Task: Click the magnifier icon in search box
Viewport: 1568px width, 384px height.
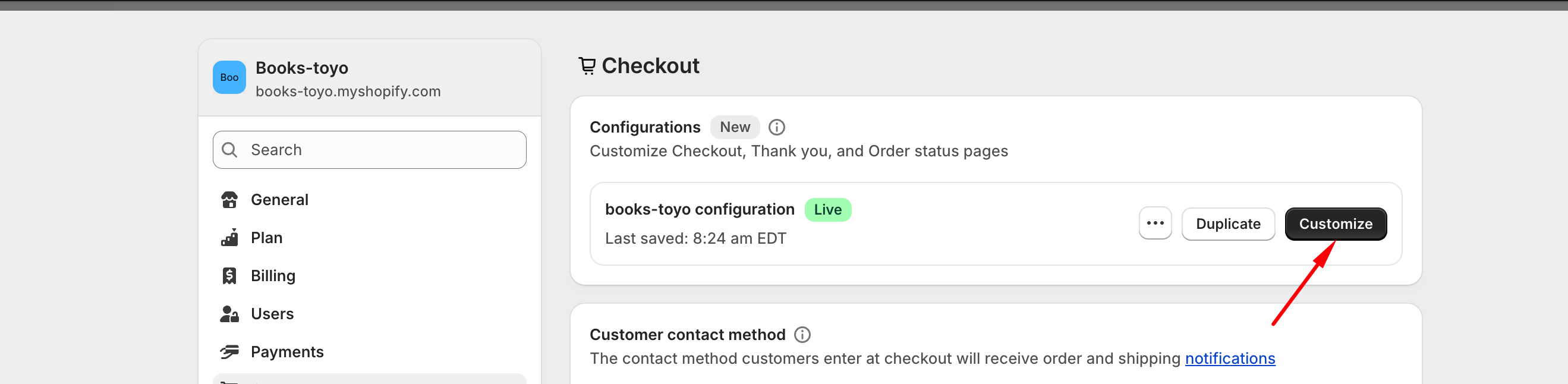Action: 229,150
